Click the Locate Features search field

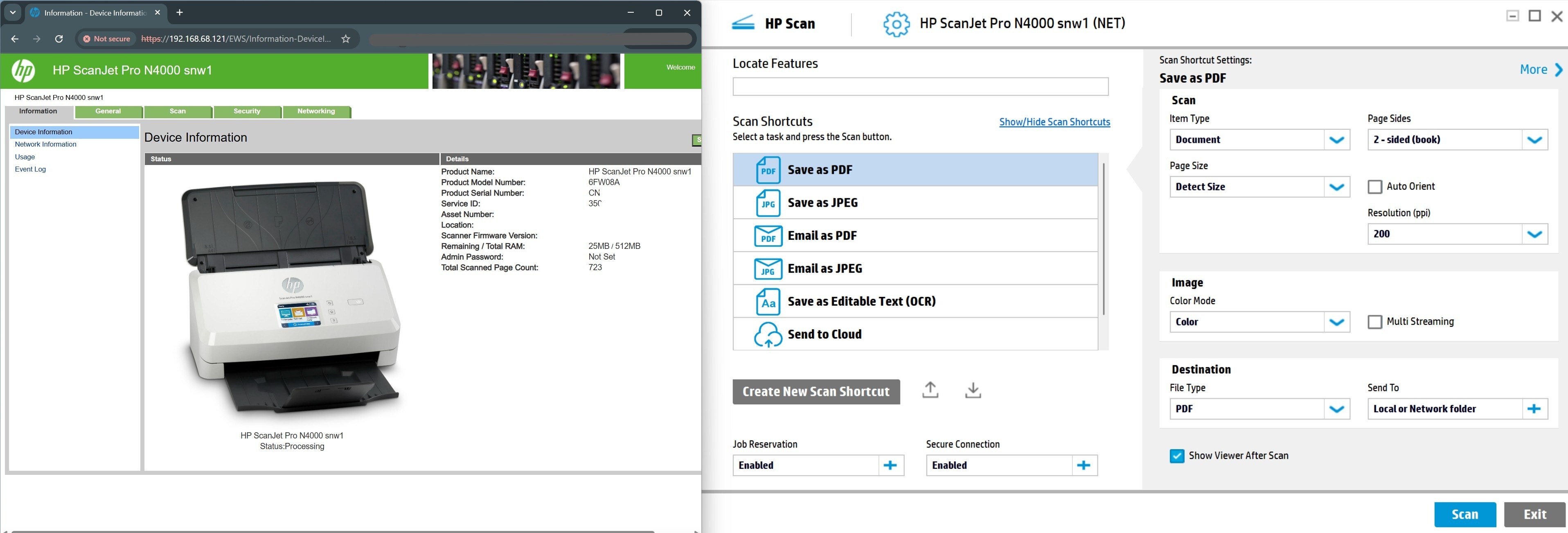click(x=920, y=86)
